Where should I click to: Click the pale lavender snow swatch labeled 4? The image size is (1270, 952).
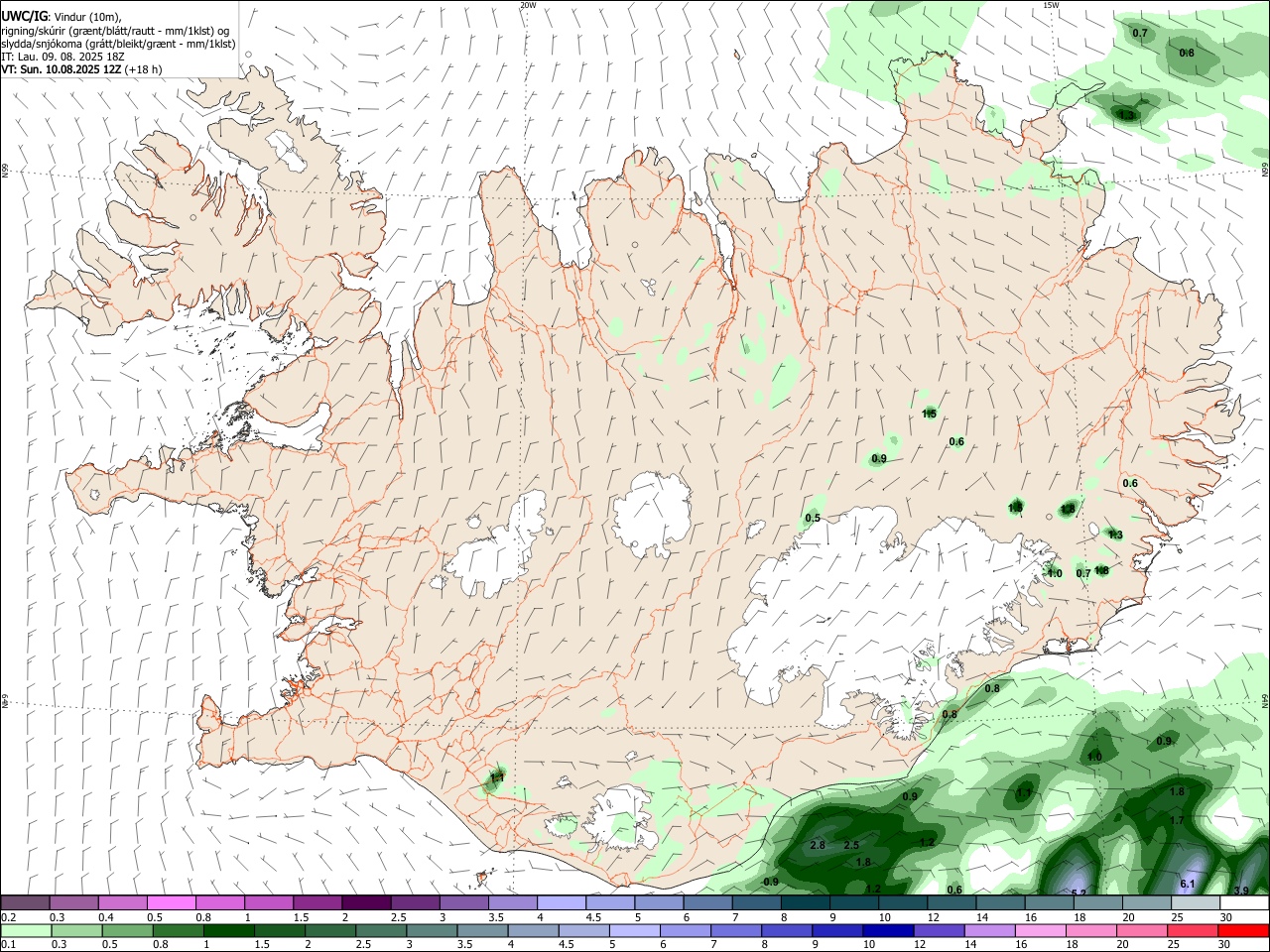point(562,903)
